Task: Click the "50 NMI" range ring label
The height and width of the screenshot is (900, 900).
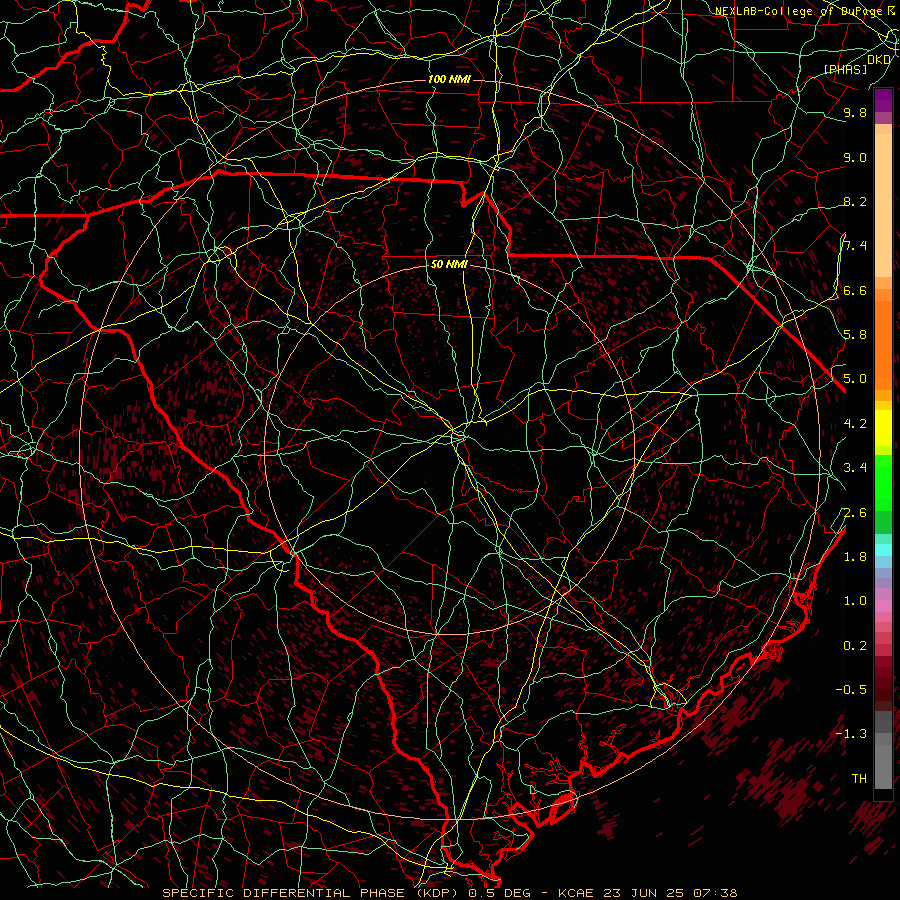Action: pos(449,264)
